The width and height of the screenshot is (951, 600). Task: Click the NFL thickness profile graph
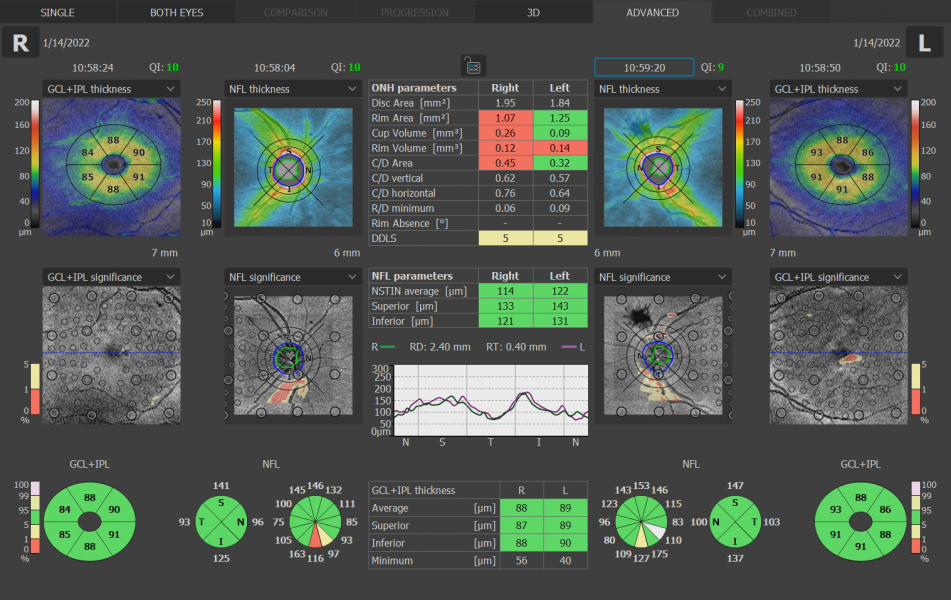(x=491, y=400)
